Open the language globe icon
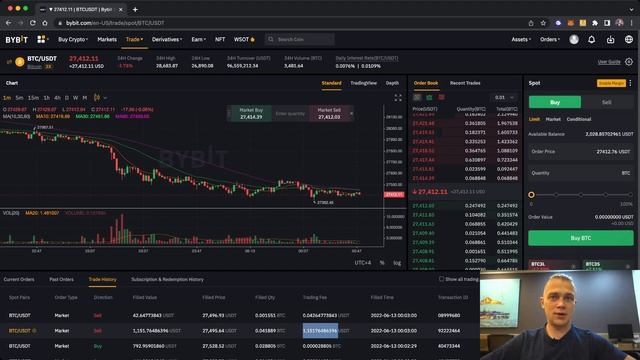This screenshot has height=360, width=640. click(x=629, y=40)
